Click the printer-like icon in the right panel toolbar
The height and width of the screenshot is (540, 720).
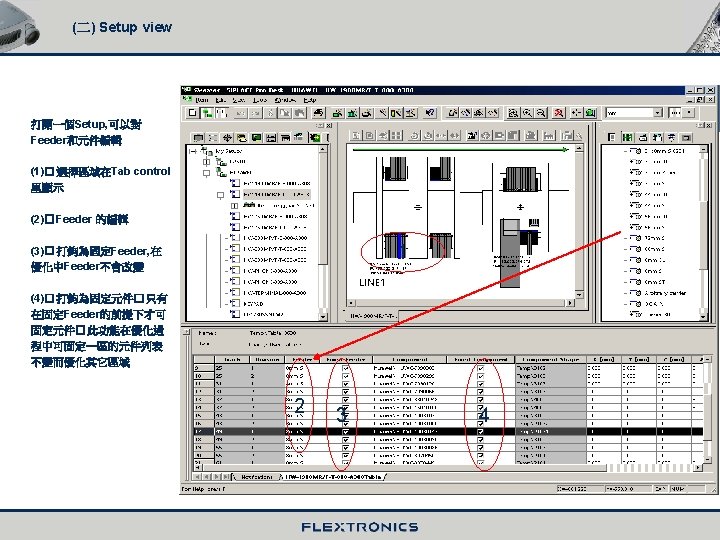[x=643, y=137]
